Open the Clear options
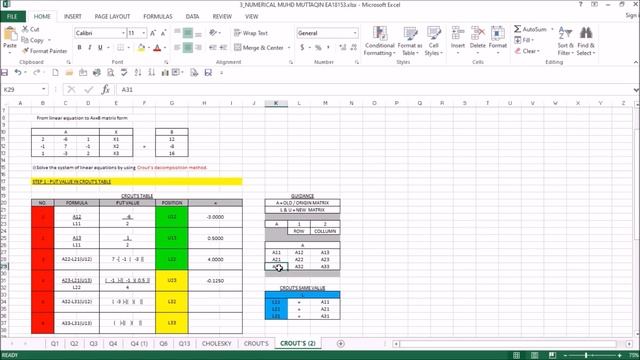The width and height of the screenshot is (640, 360). pyautogui.click(x=527, y=51)
